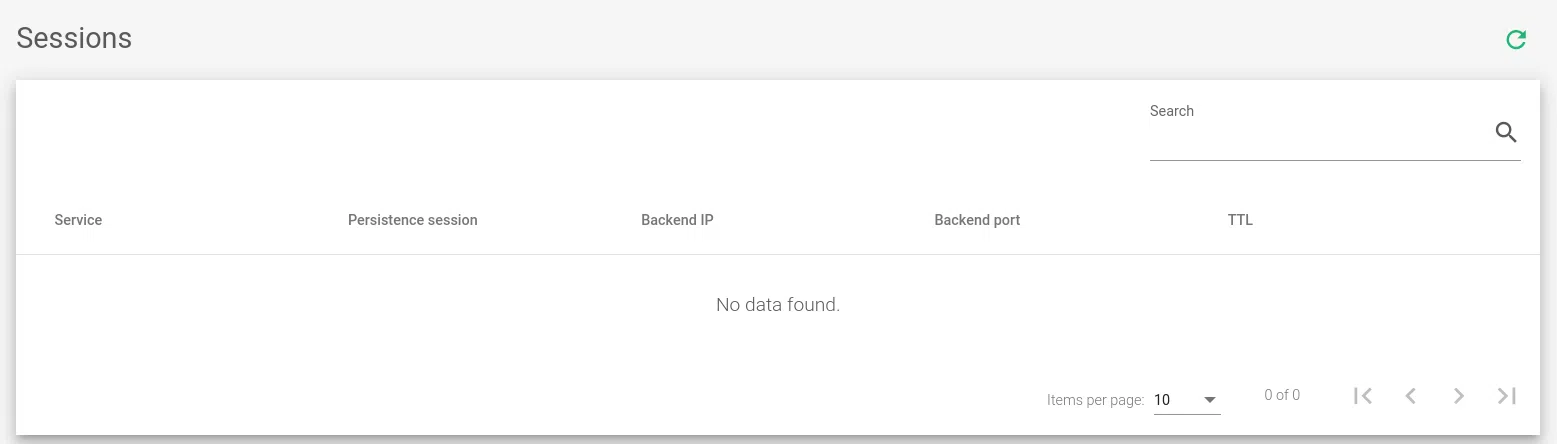Click the Search field label
1557x444 pixels.
(x=1172, y=111)
